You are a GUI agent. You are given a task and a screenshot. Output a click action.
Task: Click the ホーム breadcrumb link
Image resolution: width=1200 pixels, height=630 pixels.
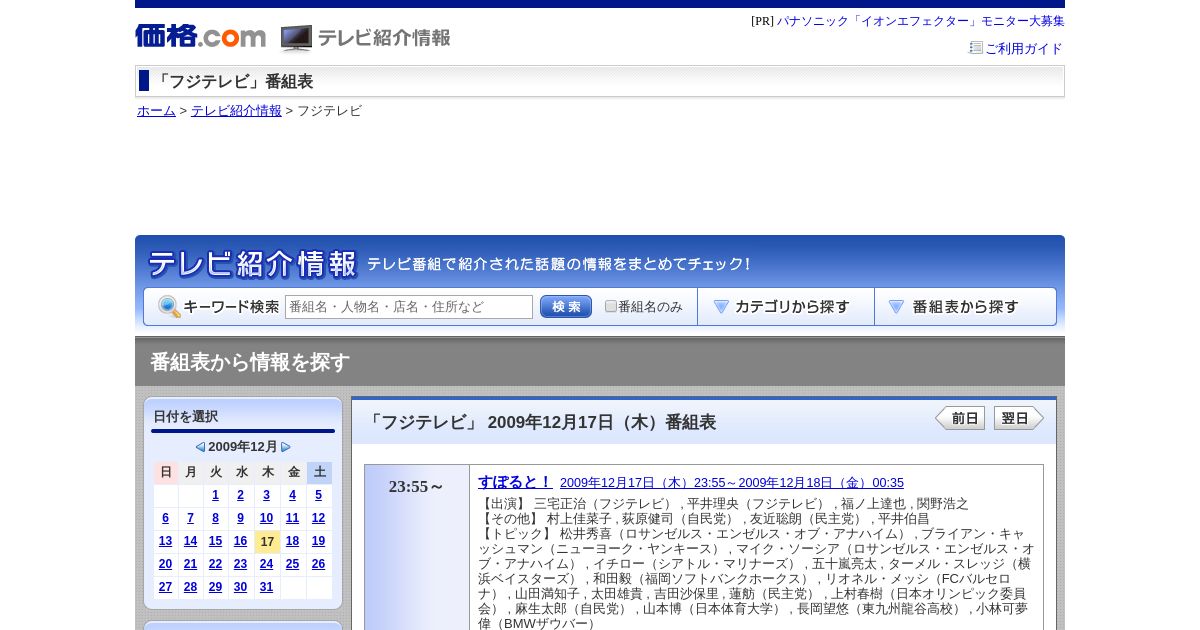pos(156,111)
